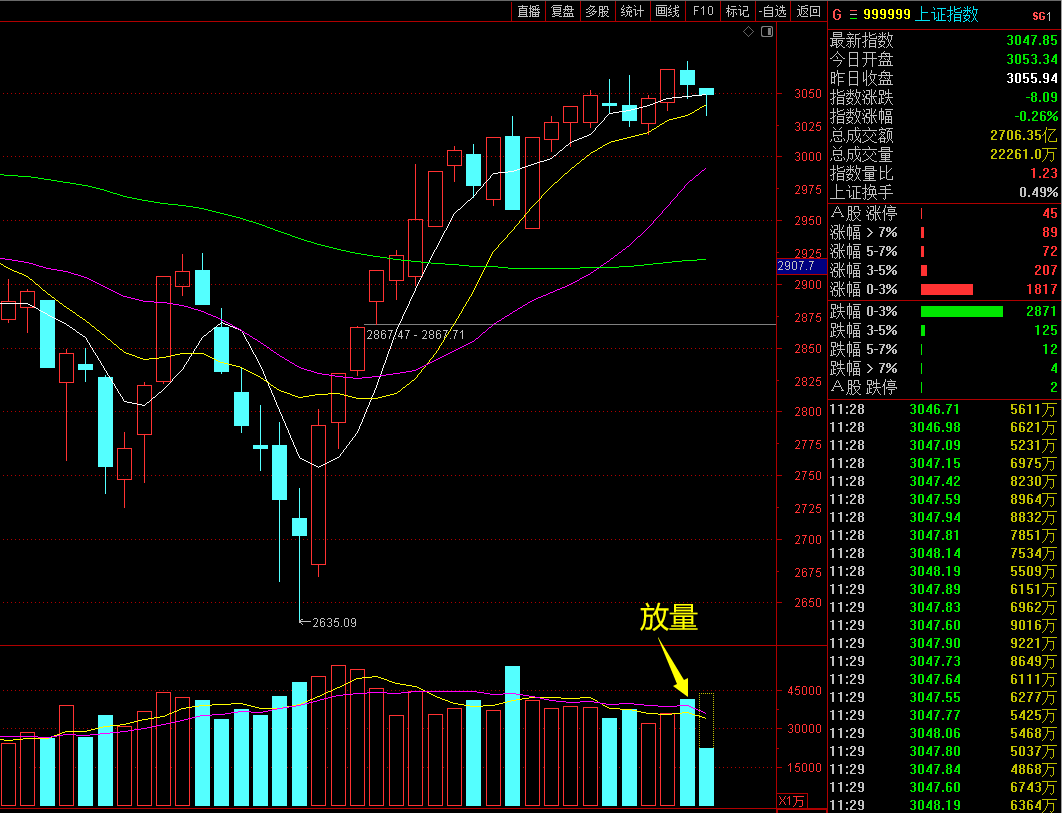The image size is (1062, 813).
Task: Click the 涨幅 > 7% row
Action: click(x=943, y=232)
